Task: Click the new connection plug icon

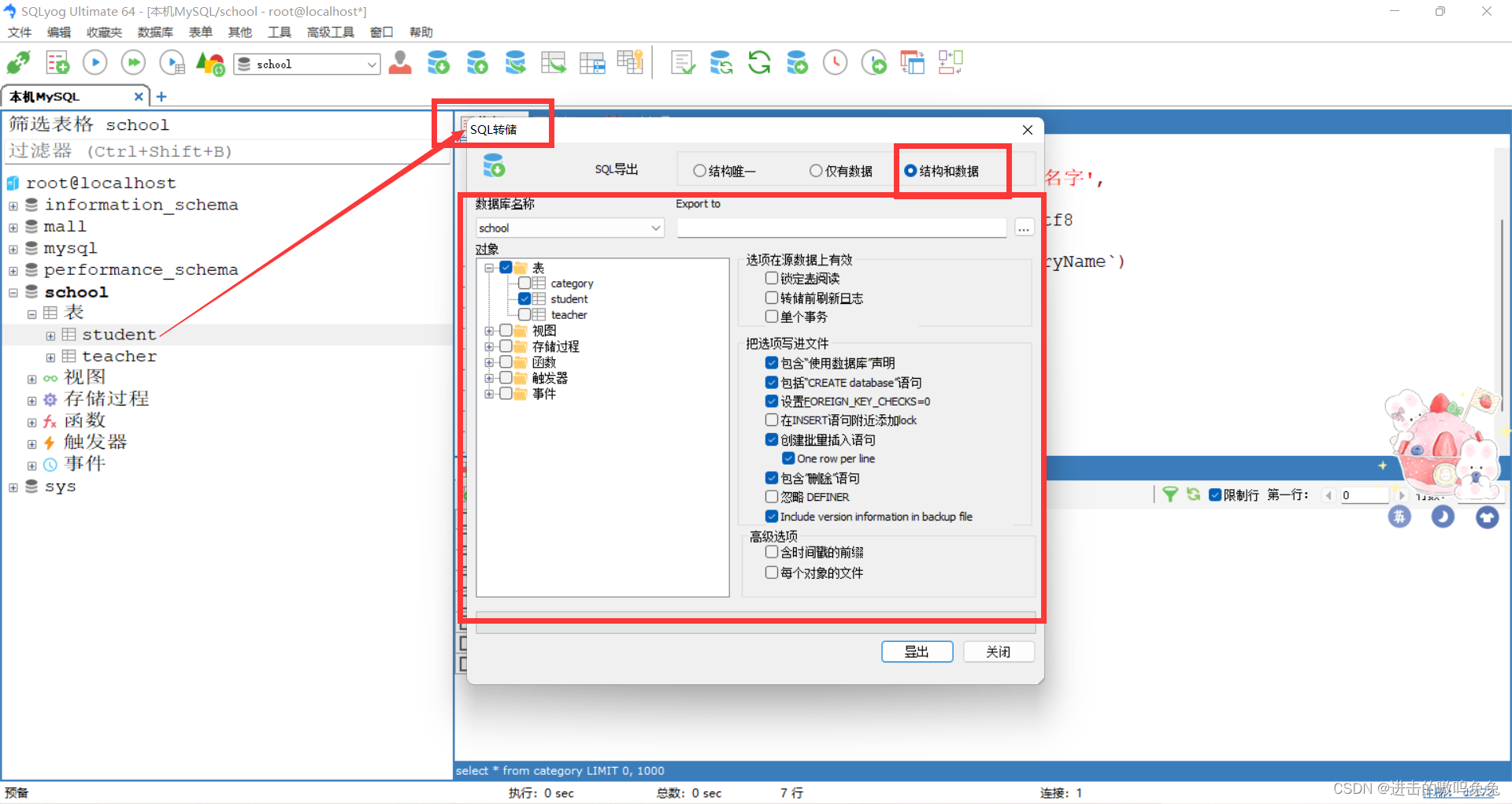Action: (x=18, y=62)
